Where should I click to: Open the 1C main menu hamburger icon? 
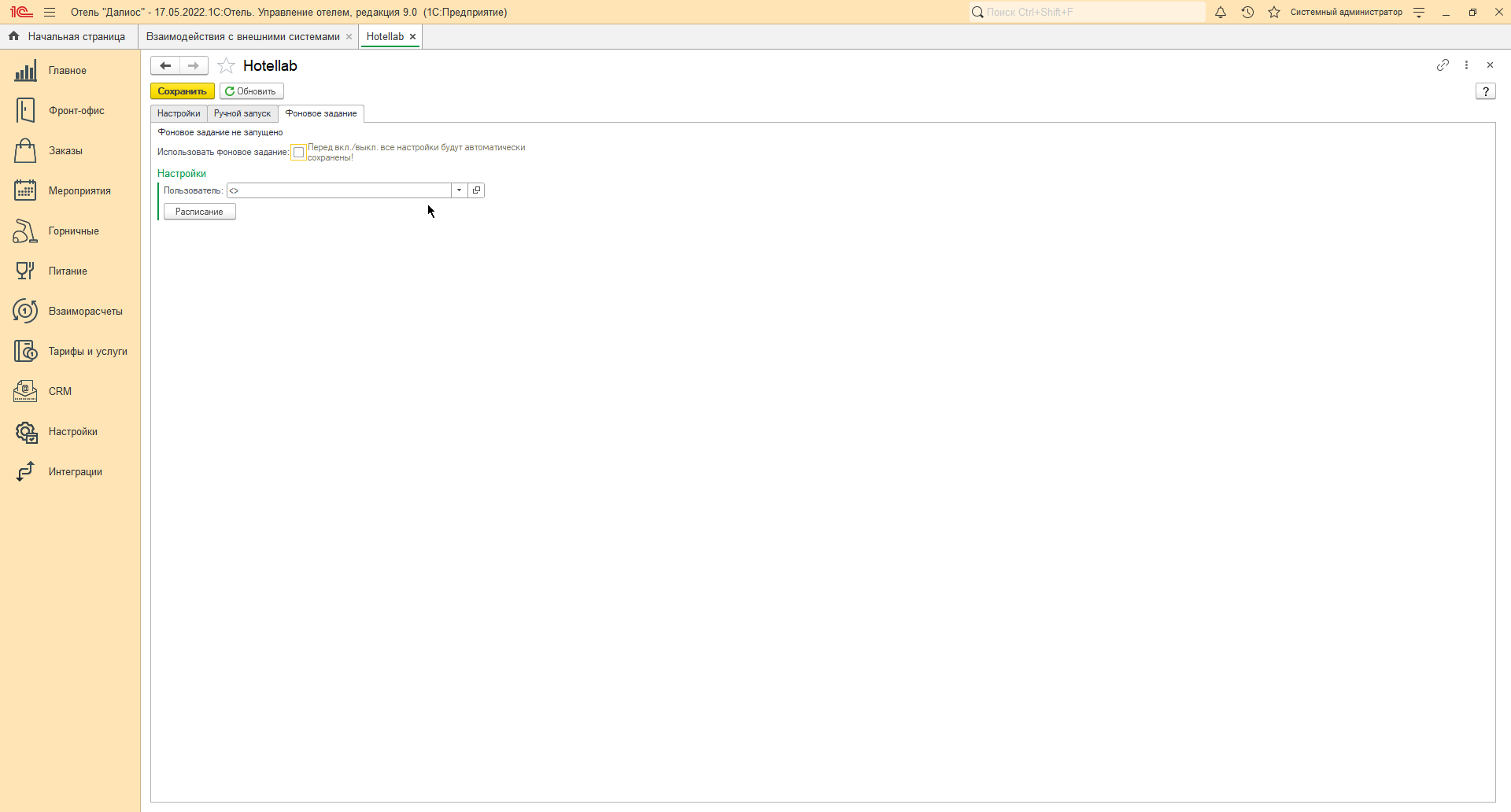pos(50,13)
